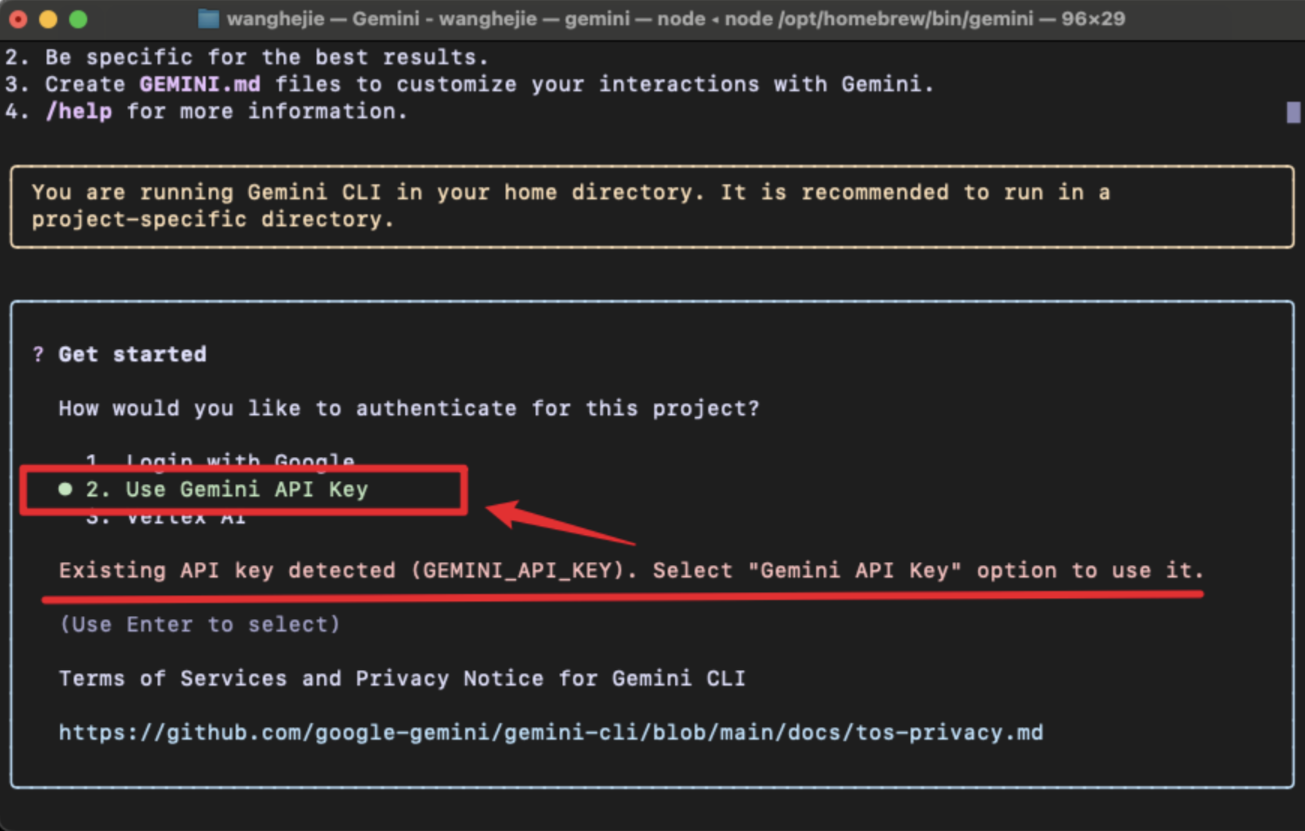Click the Terms of Services and Privacy Notice text
Viewport: 1305px width, 831px height.
(x=402, y=678)
